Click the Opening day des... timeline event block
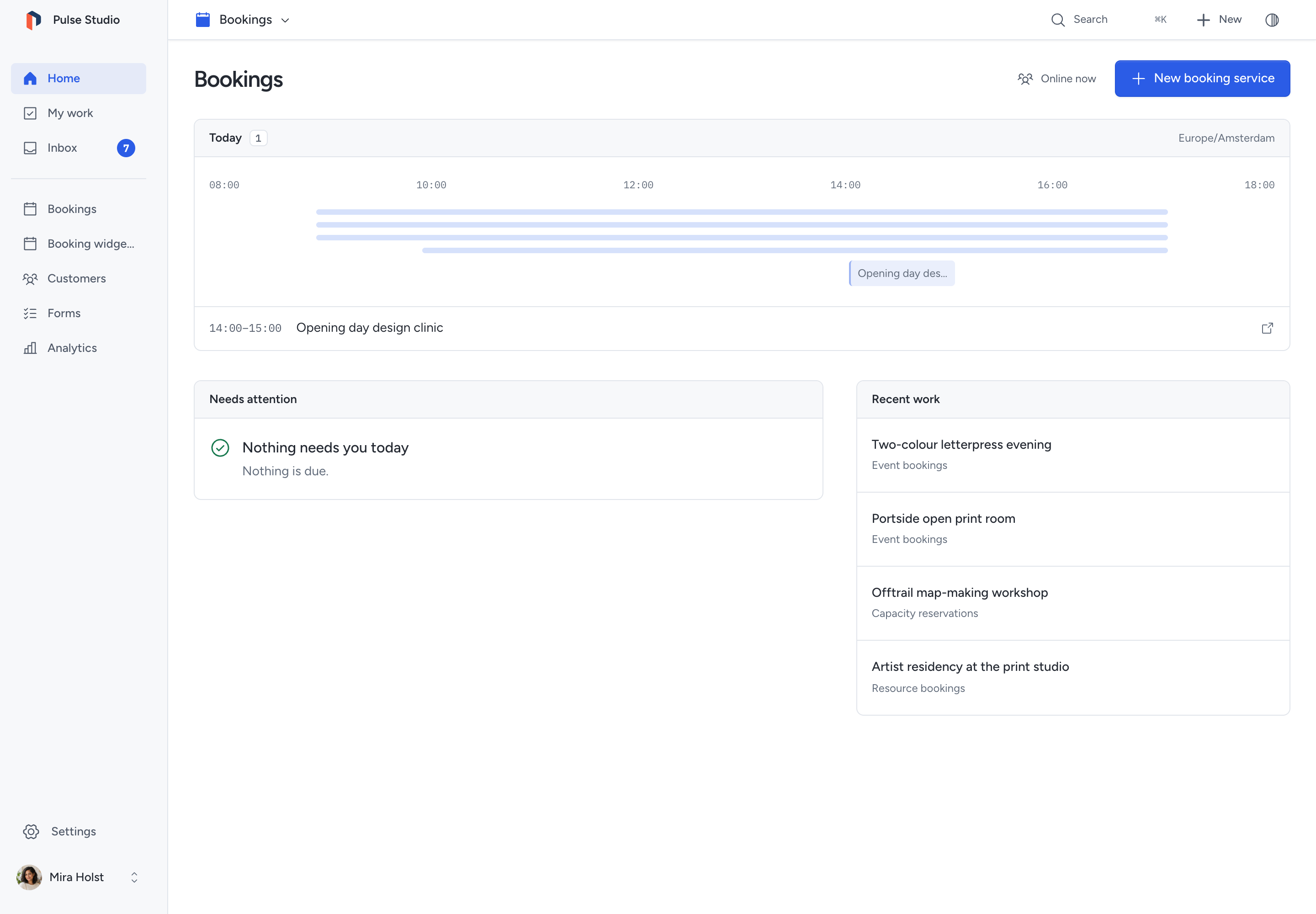 click(902, 274)
